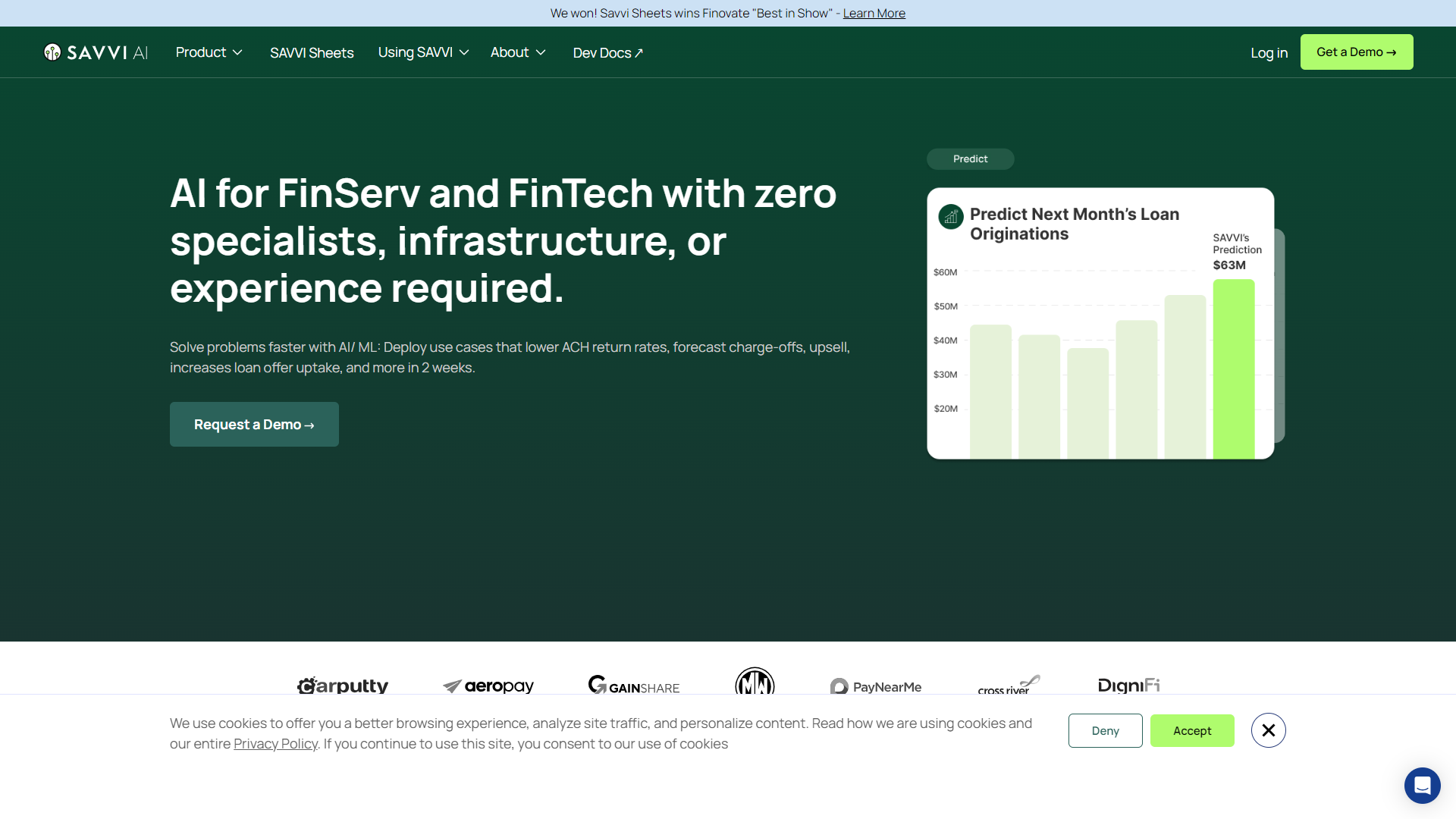The image size is (1456, 819).
Task: Click the Carputty partner logo
Action: (x=342, y=686)
